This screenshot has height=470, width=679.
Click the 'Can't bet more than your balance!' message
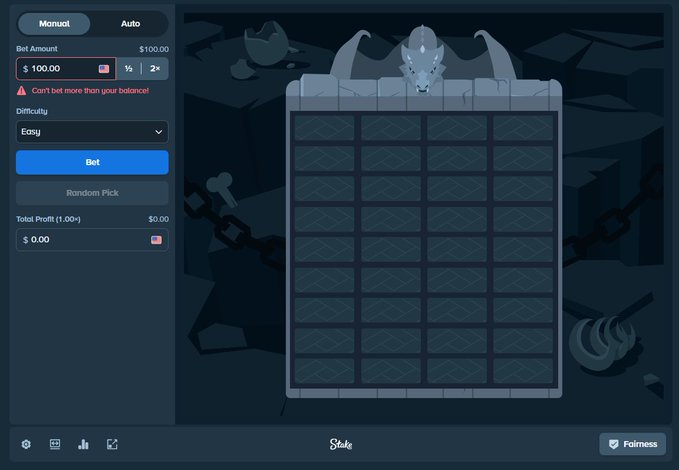click(x=90, y=91)
